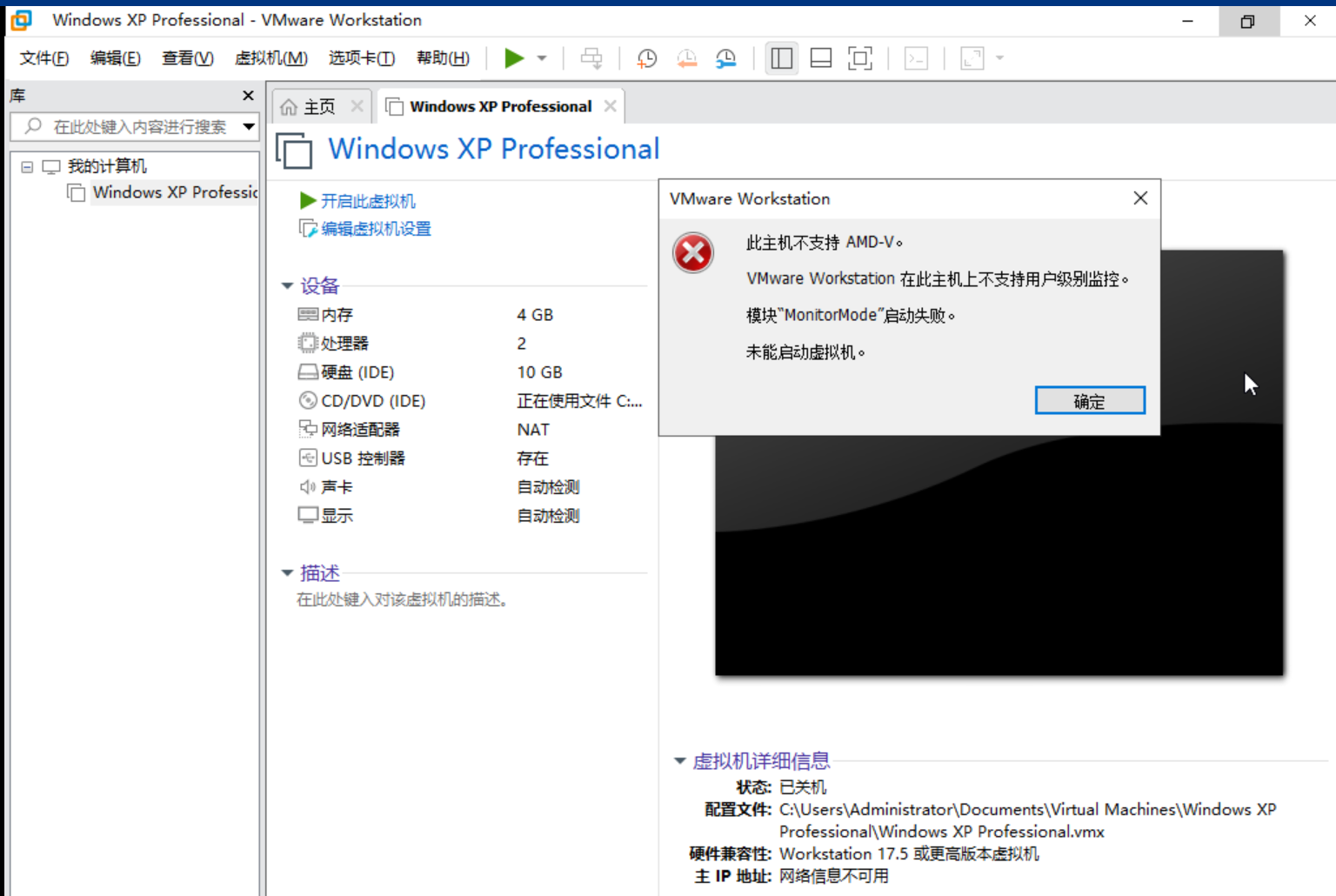The height and width of the screenshot is (896, 1336).
Task: Click the 4 GB memory value
Action: tap(535, 315)
